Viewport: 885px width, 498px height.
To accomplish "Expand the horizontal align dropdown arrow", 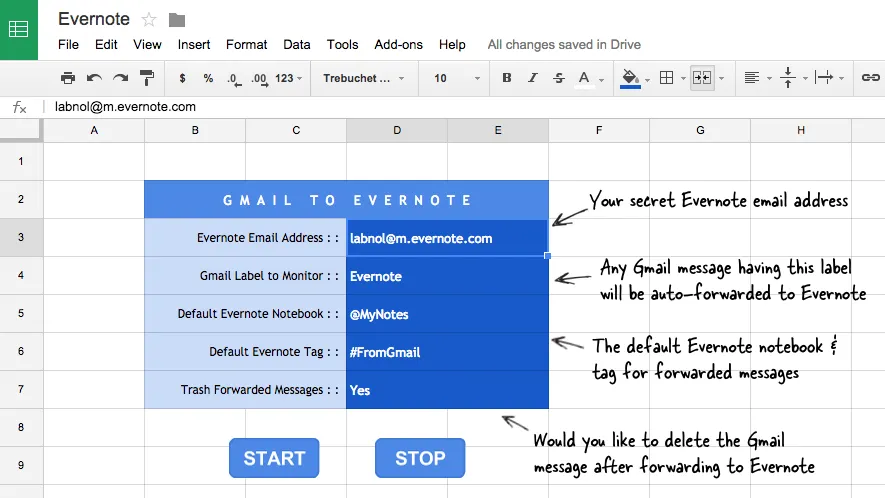I will point(769,79).
